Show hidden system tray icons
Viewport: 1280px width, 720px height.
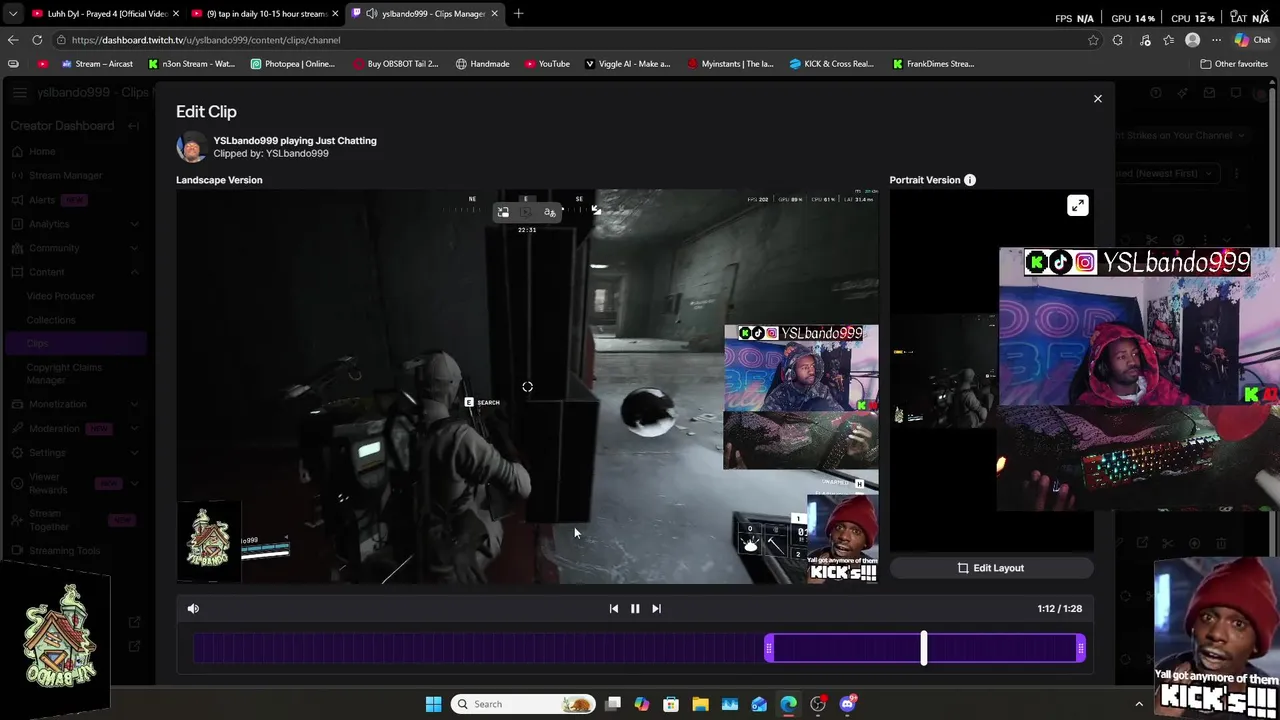[x=1138, y=704]
